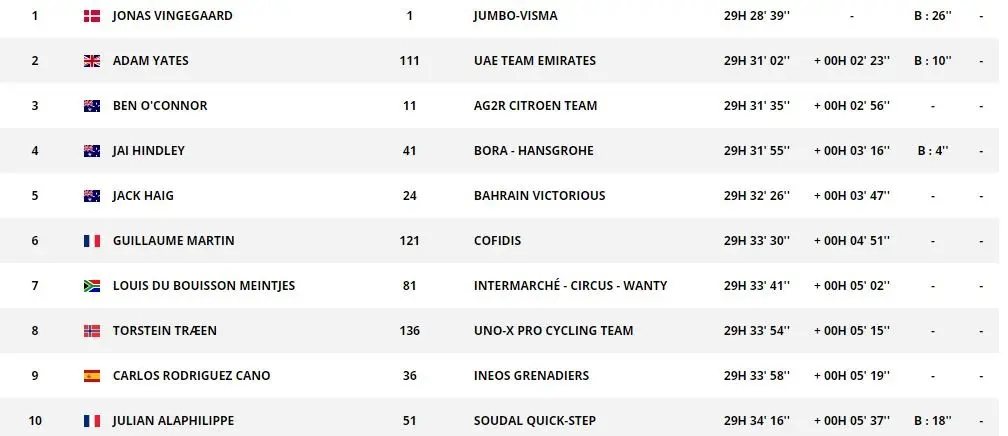Click the Australian flag beside Ben O'Connor

point(92,106)
